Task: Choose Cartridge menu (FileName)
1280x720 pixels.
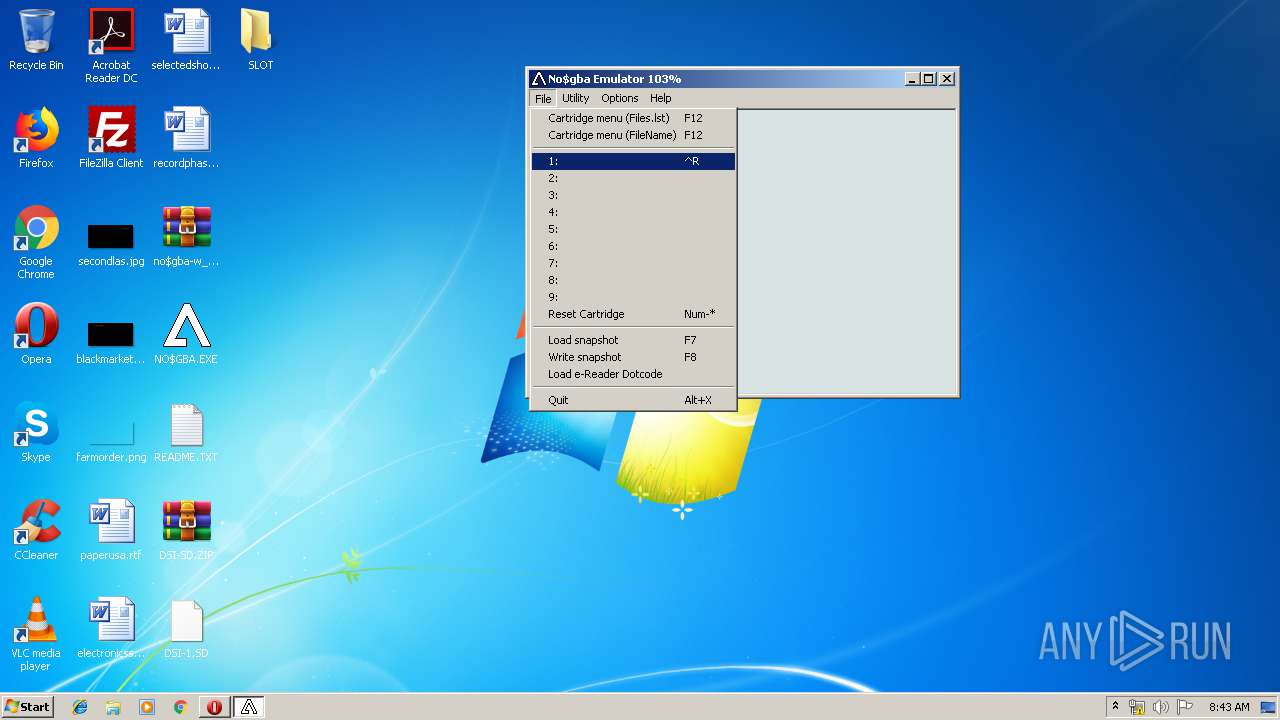Action: click(x=633, y=135)
